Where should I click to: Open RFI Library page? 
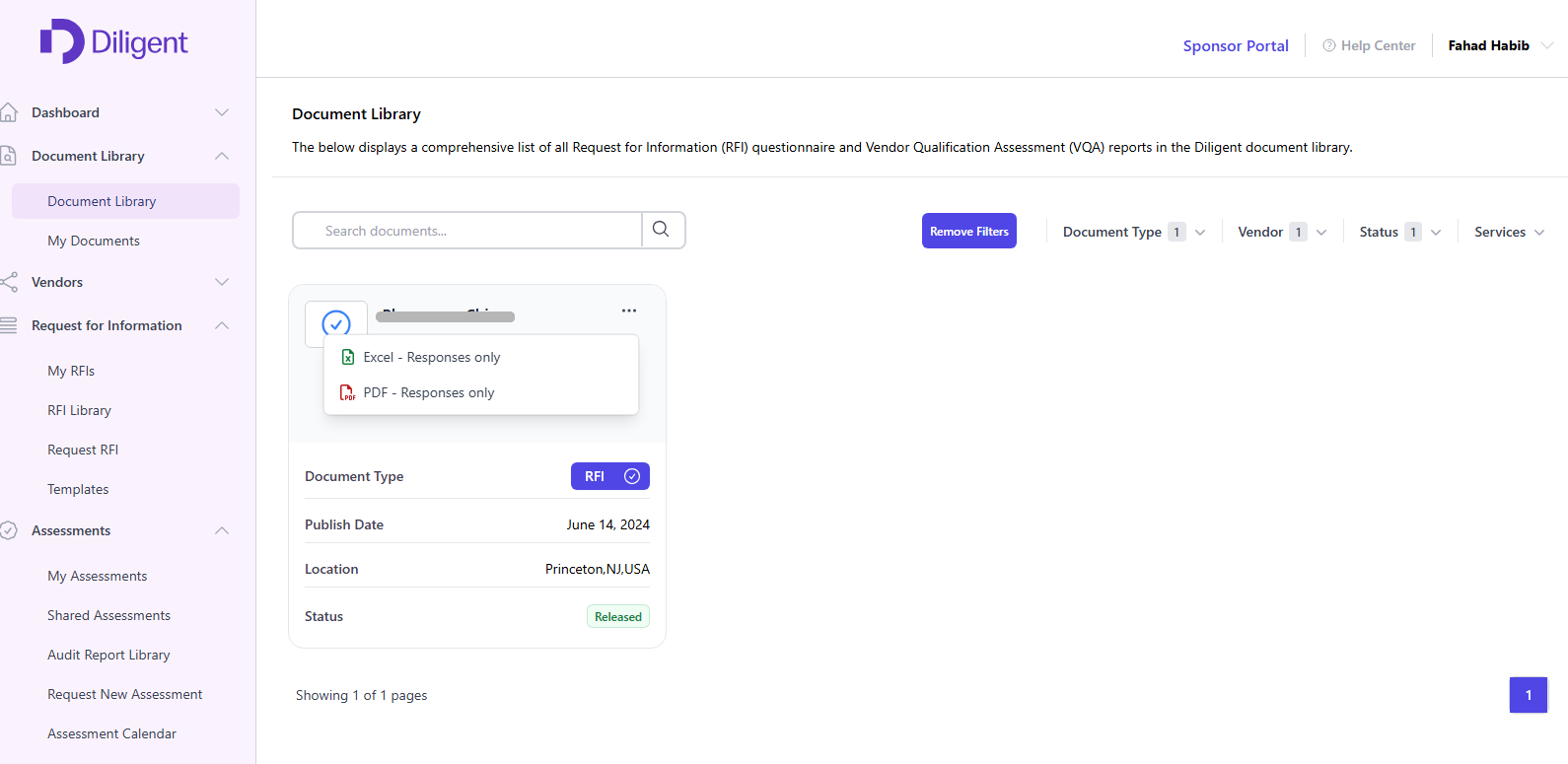click(79, 410)
